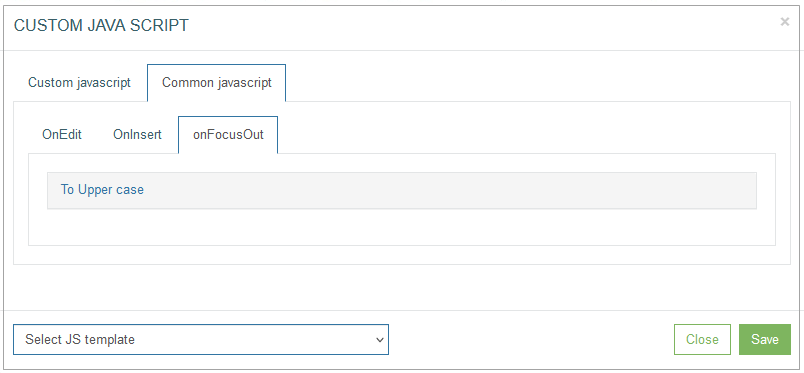Open the template picker showing Select JS template

pos(201,339)
